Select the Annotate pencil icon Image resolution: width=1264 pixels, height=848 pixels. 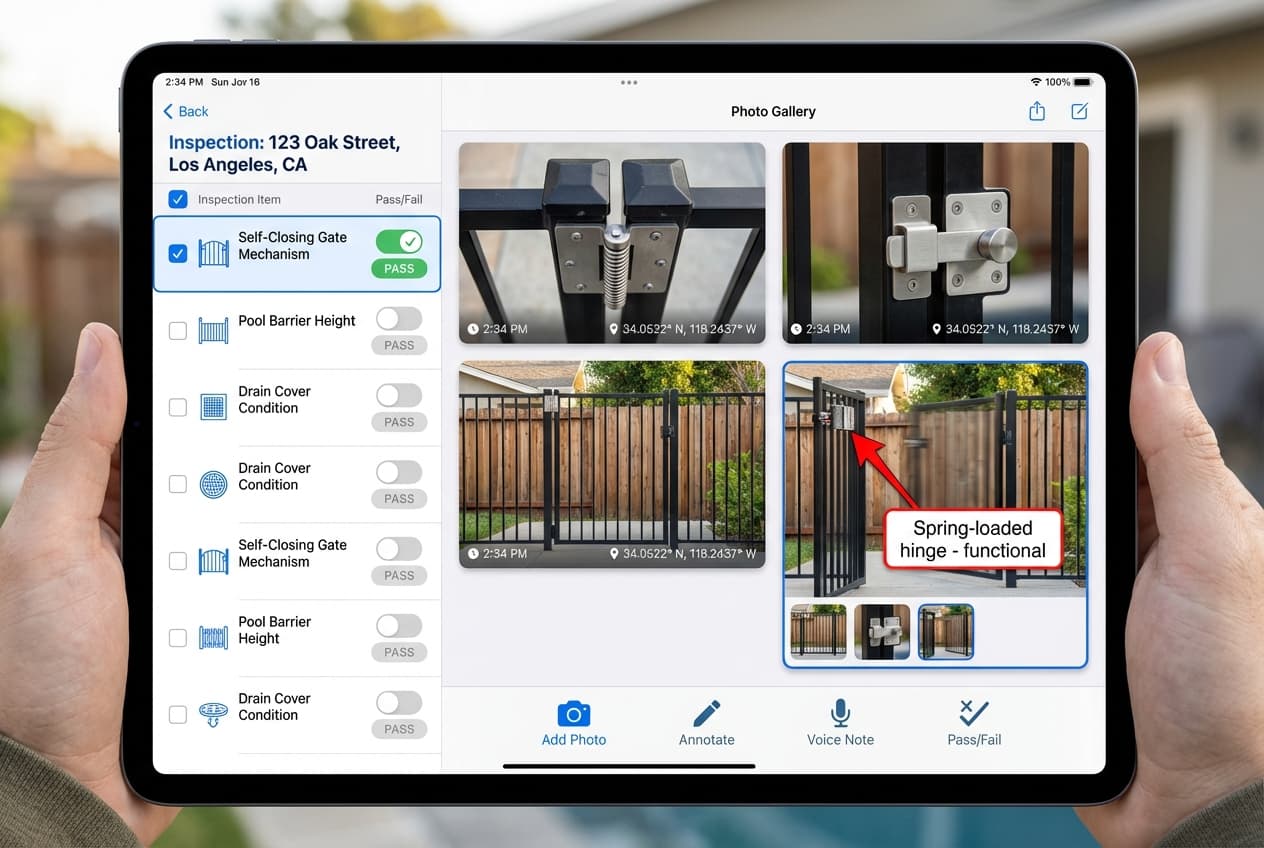pyautogui.click(x=706, y=714)
